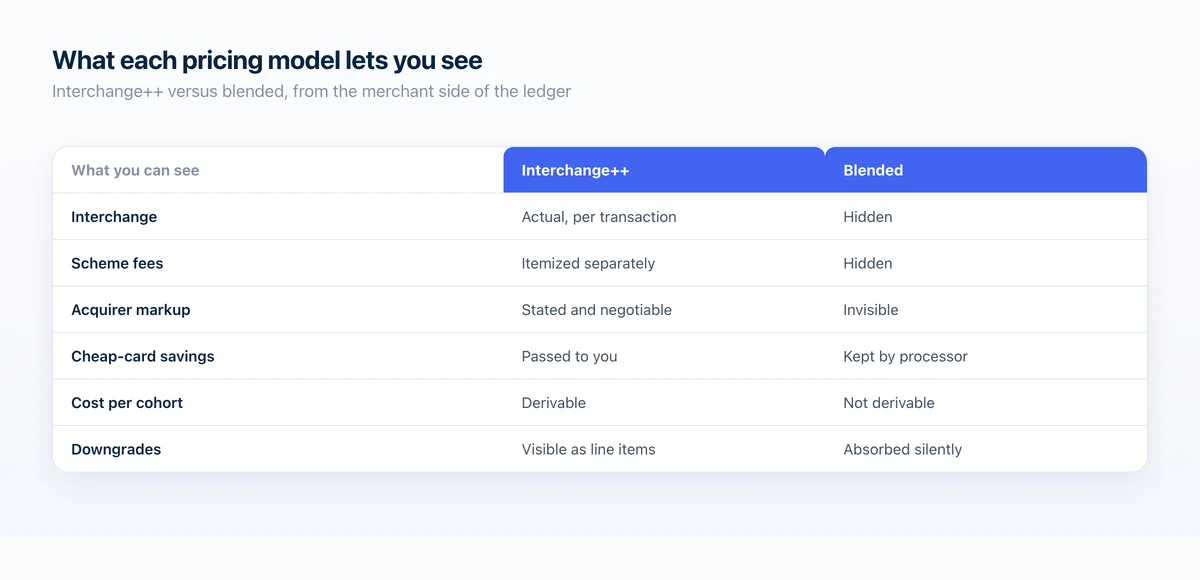The height and width of the screenshot is (580, 1200).
Task: Click the 'What each pricing model' heading
Action: tap(267, 60)
